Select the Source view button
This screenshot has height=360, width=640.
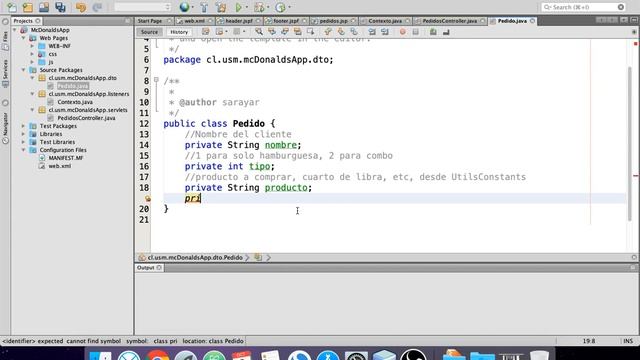[x=149, y=32]
